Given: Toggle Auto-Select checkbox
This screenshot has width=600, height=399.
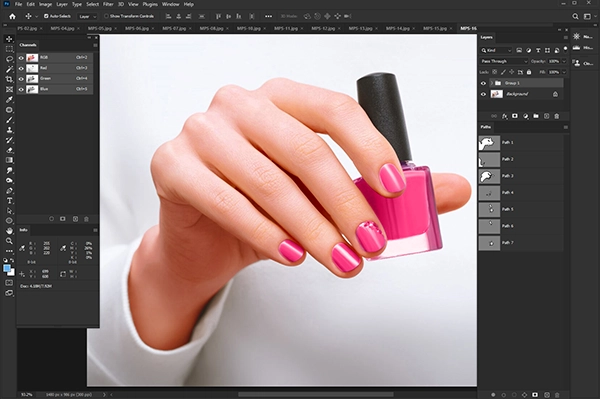Looking at the screenshot, I should pos(46,16).
